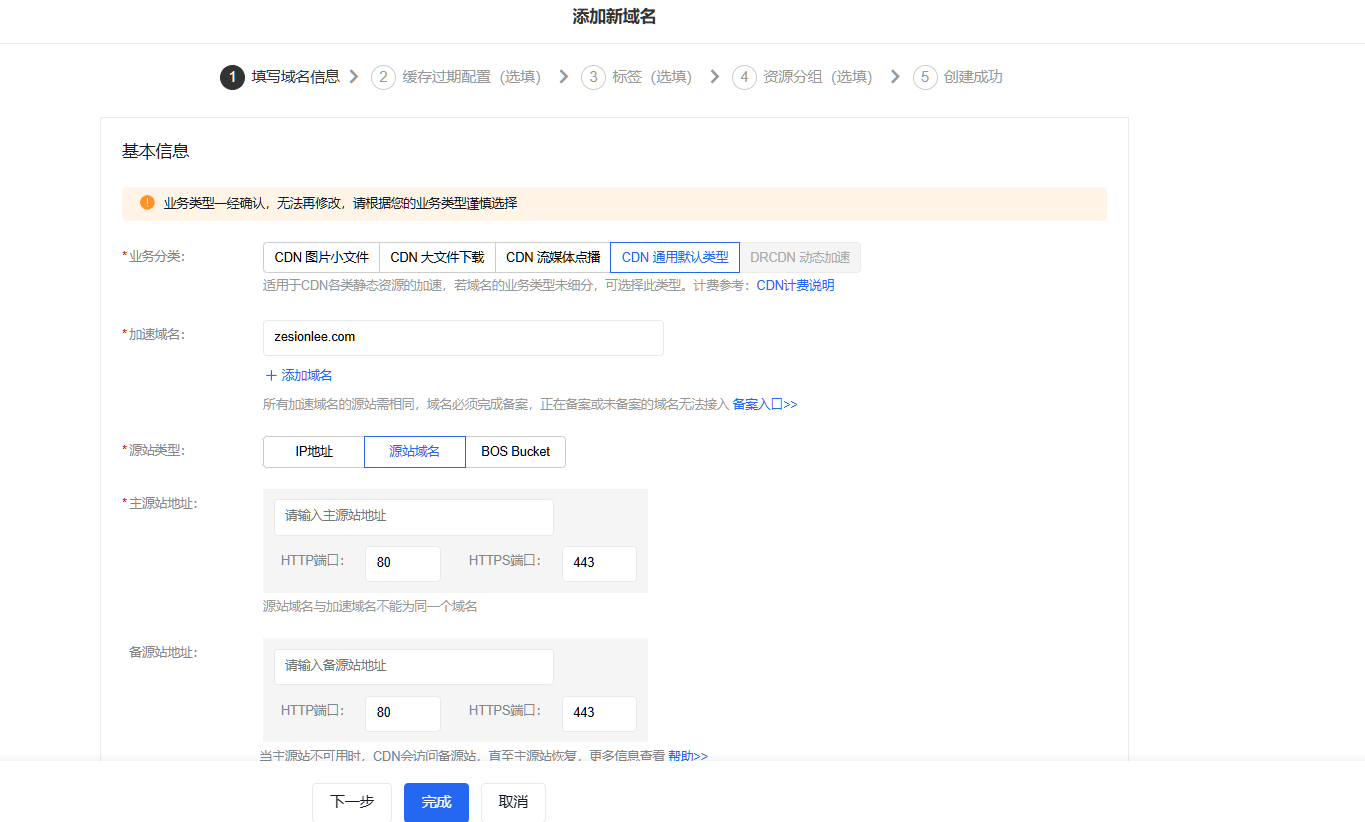
Task: Click step circle 2 缓存过期配置
Action: coord(383,76)
